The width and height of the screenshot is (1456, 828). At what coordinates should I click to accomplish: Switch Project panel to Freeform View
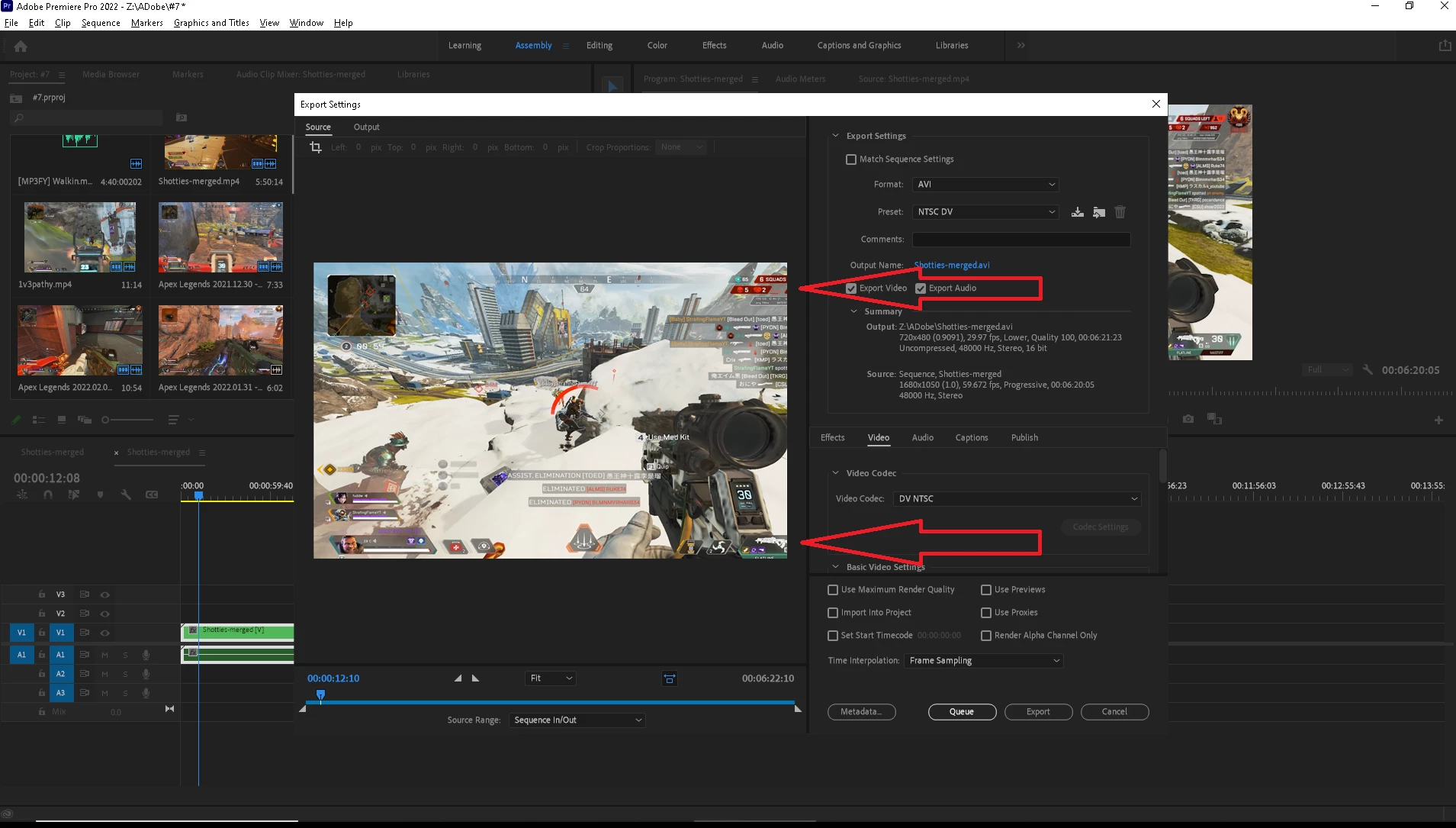coord(84,420)
